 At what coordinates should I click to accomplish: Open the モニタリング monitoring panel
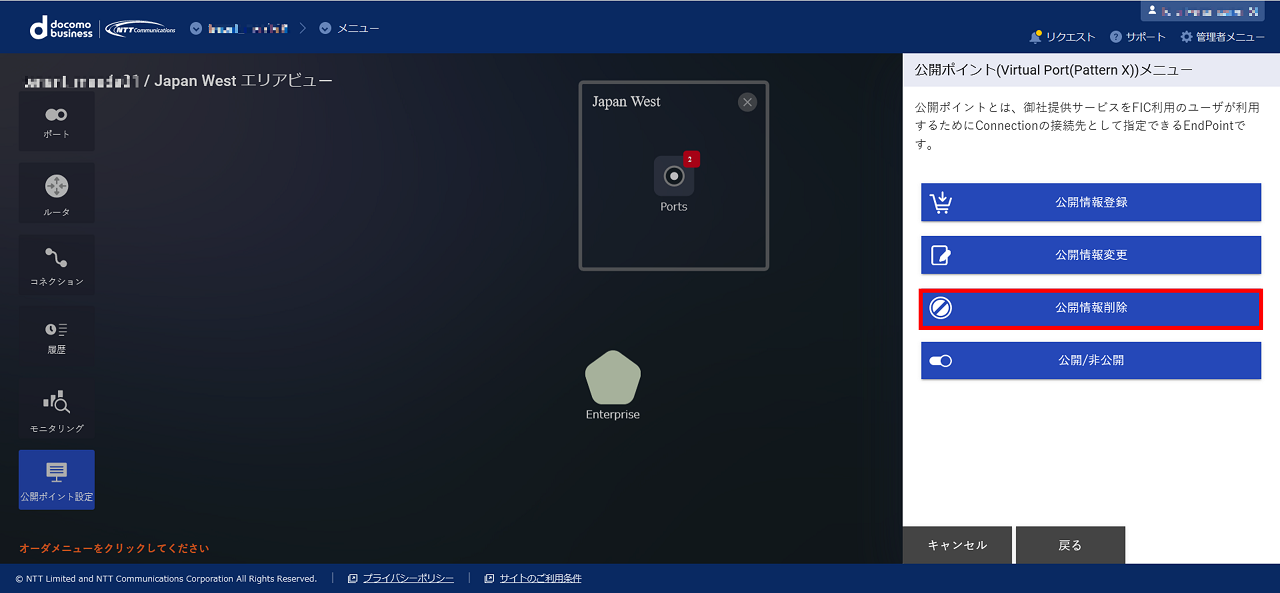coord(57,409)
